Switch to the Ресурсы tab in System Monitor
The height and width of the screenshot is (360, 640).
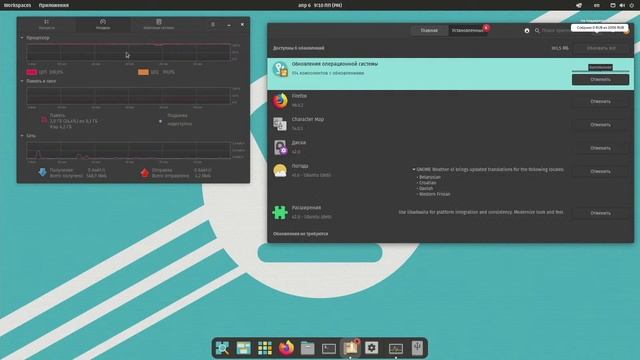(x=103, y=24)
